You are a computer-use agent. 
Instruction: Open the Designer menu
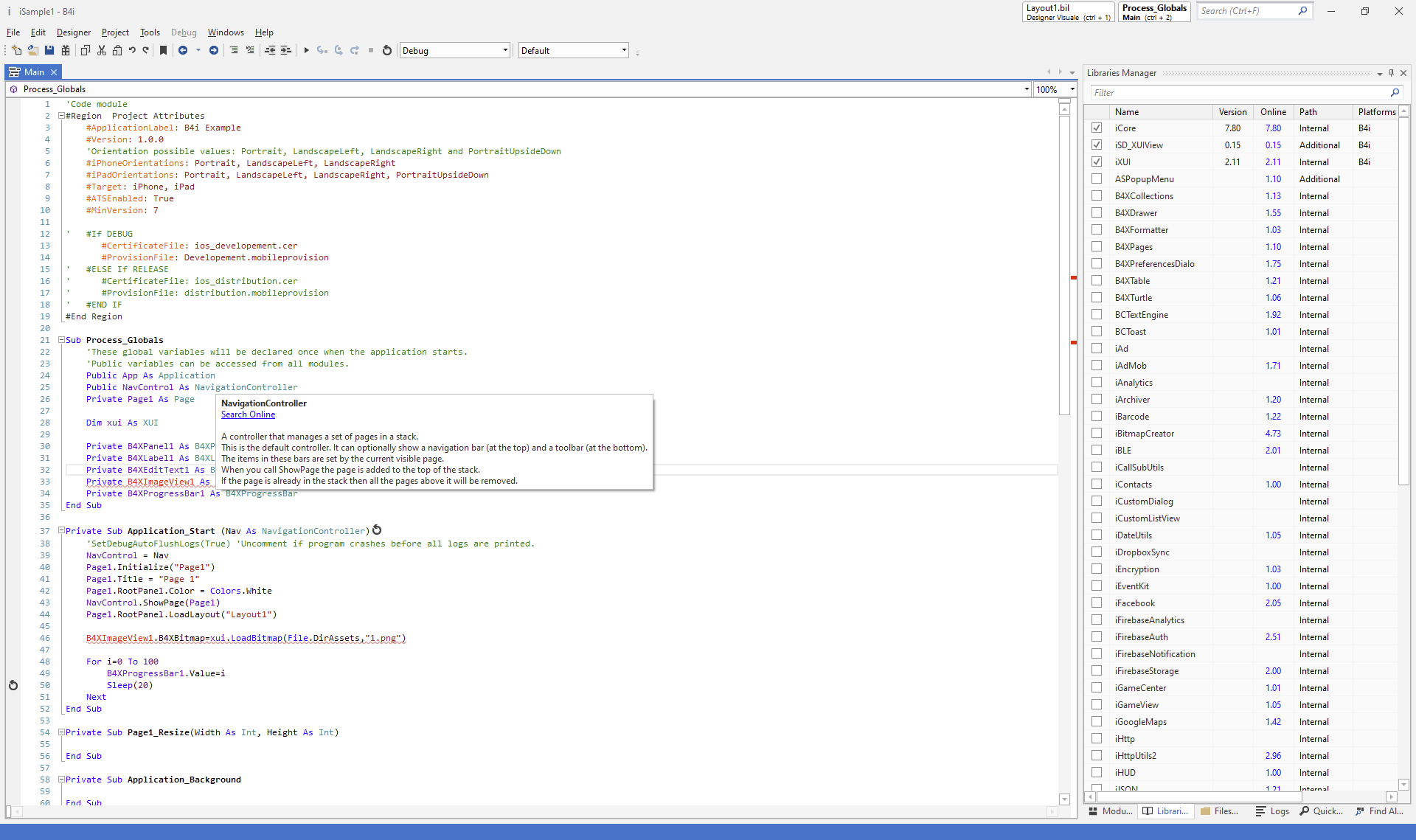coord(73,32)
